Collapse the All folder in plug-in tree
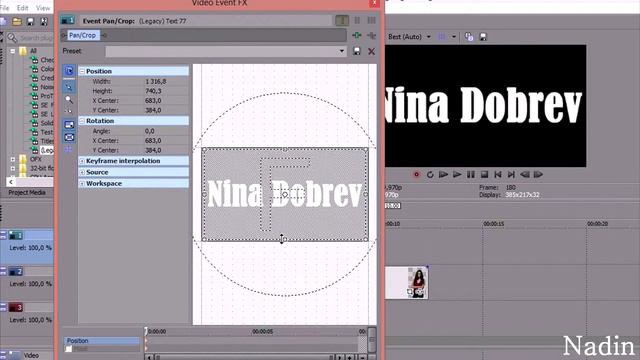 [x=13, y=51]
